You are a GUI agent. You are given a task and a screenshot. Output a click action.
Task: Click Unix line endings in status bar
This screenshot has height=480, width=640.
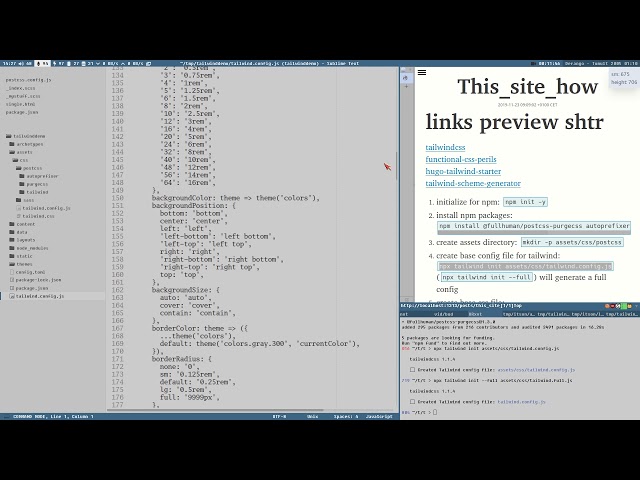(x=312, y=417)
